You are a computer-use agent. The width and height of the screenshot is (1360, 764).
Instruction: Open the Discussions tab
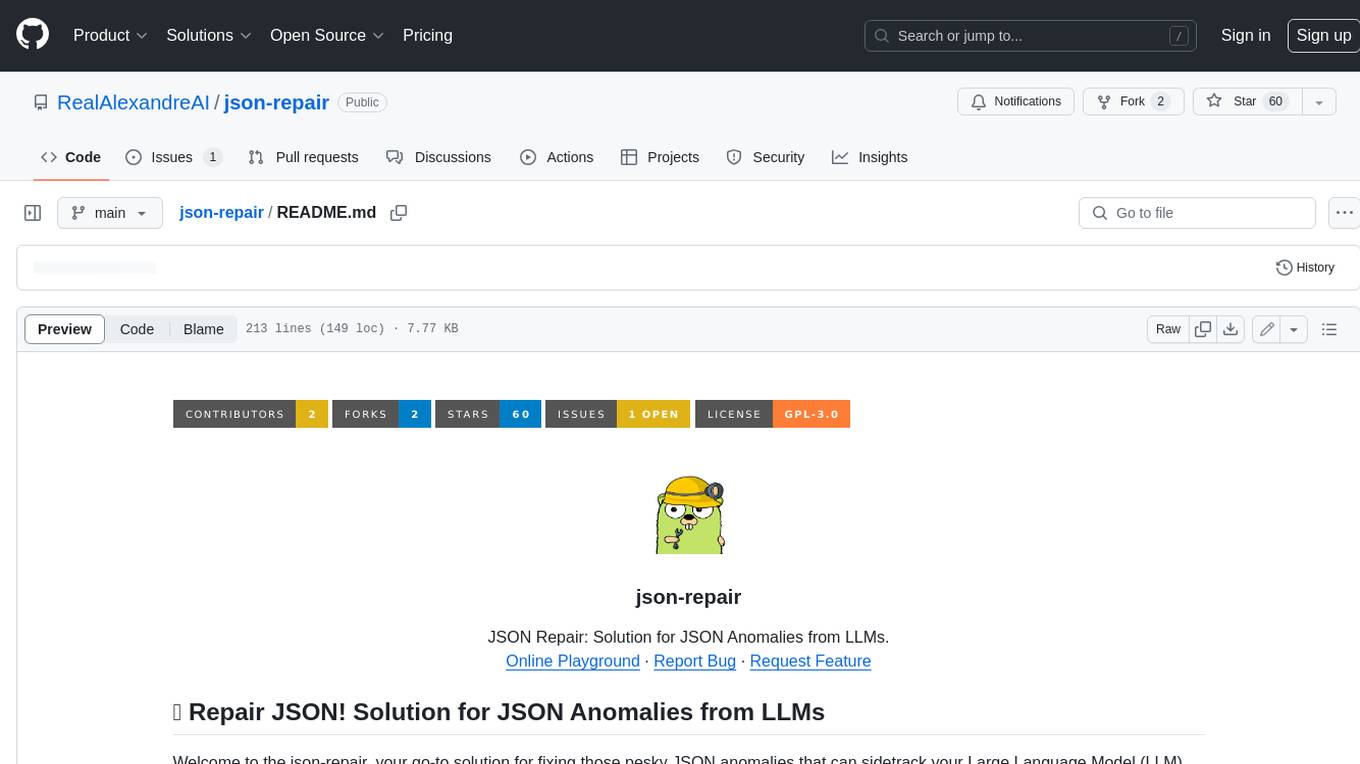pyautogui.click(x=438, y=157)
